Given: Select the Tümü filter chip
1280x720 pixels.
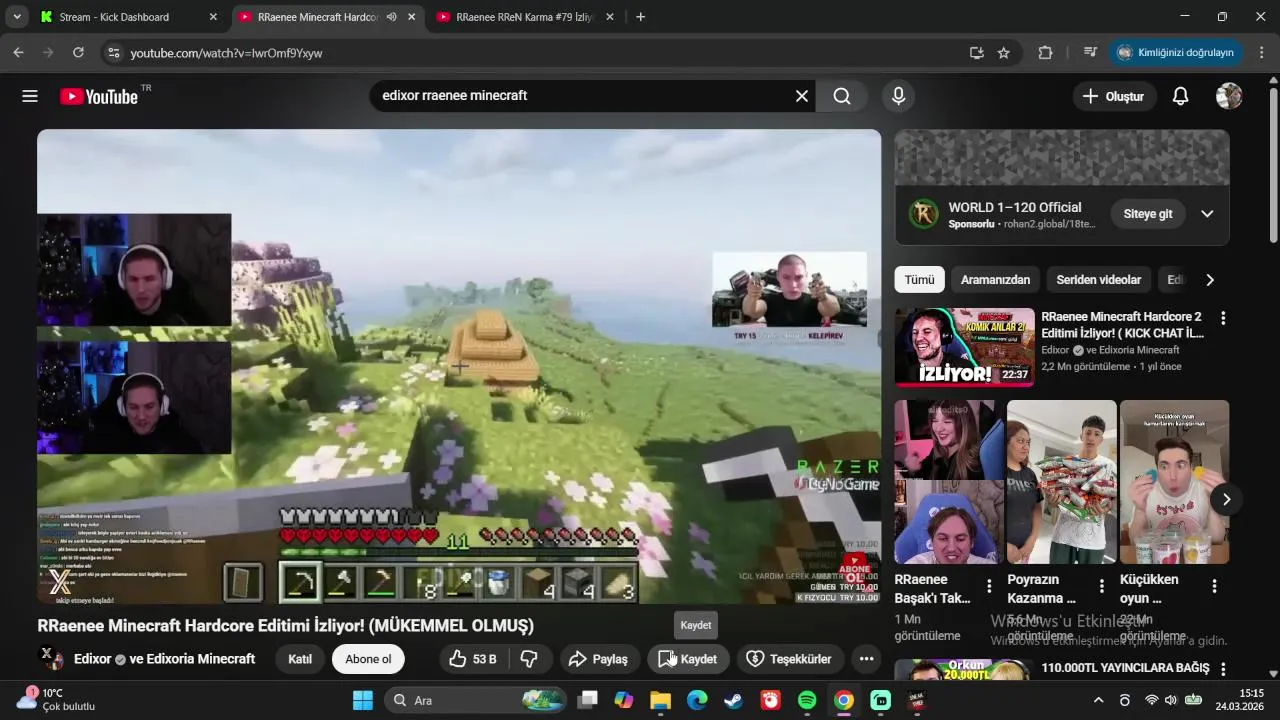Looking at the screenshot, I should [919, 280].
